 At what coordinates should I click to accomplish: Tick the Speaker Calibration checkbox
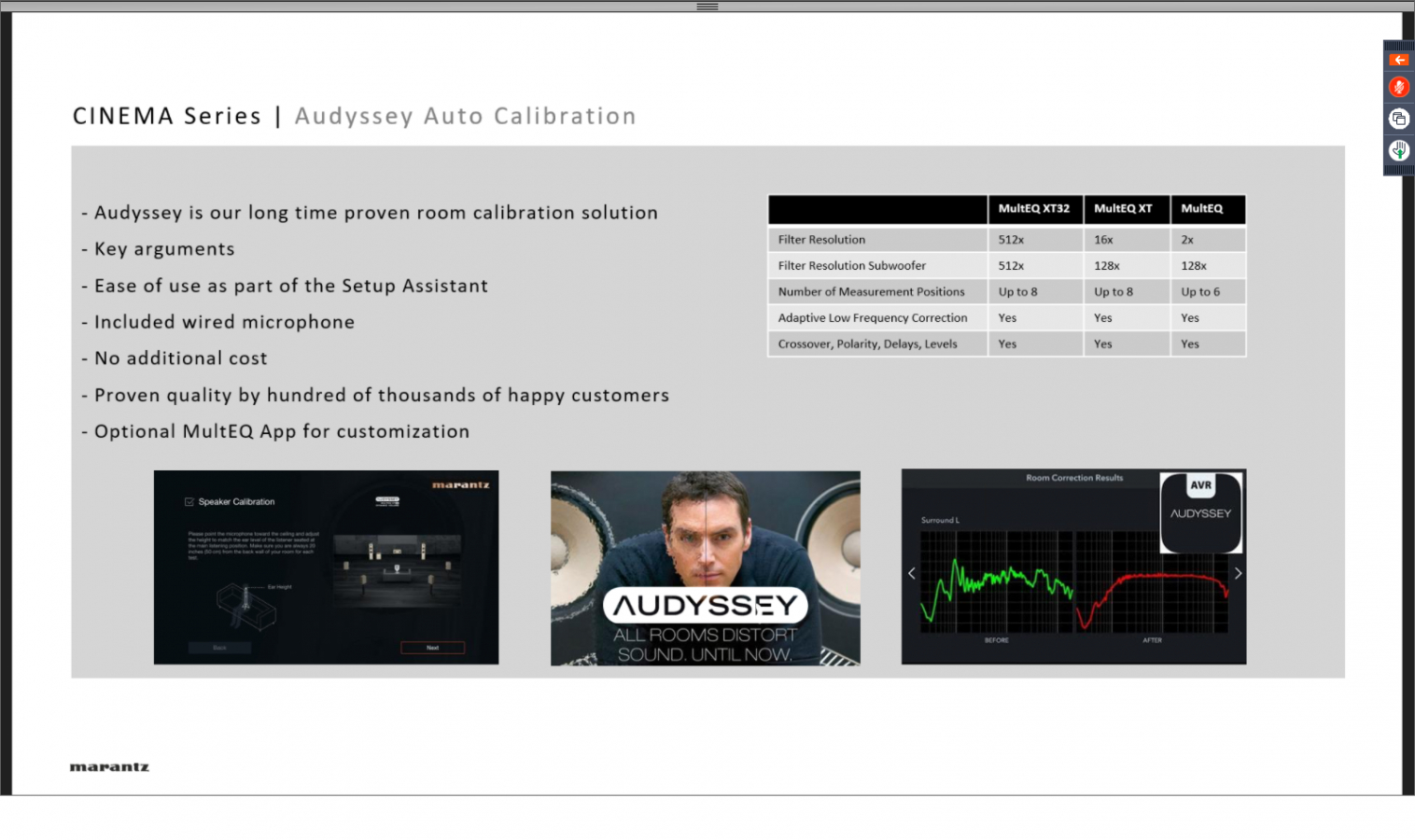(x=189, y=502)
